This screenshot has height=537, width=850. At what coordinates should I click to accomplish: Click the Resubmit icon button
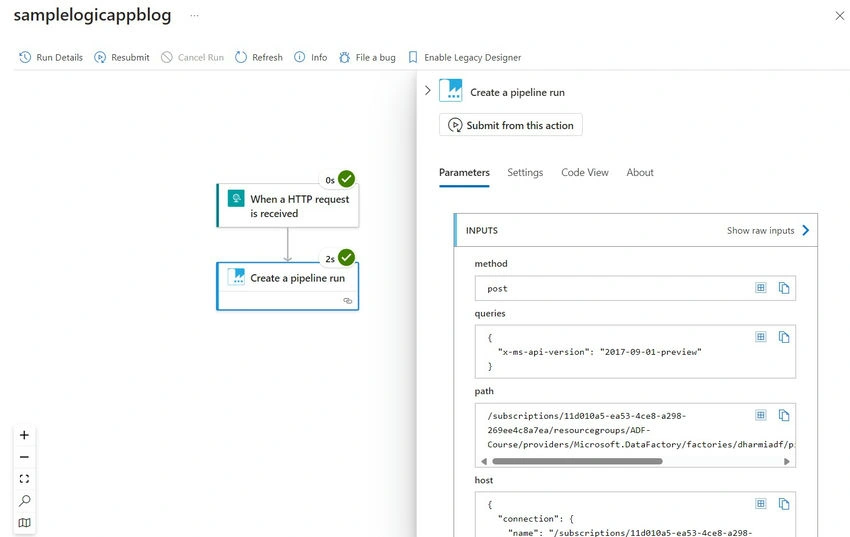100,57
